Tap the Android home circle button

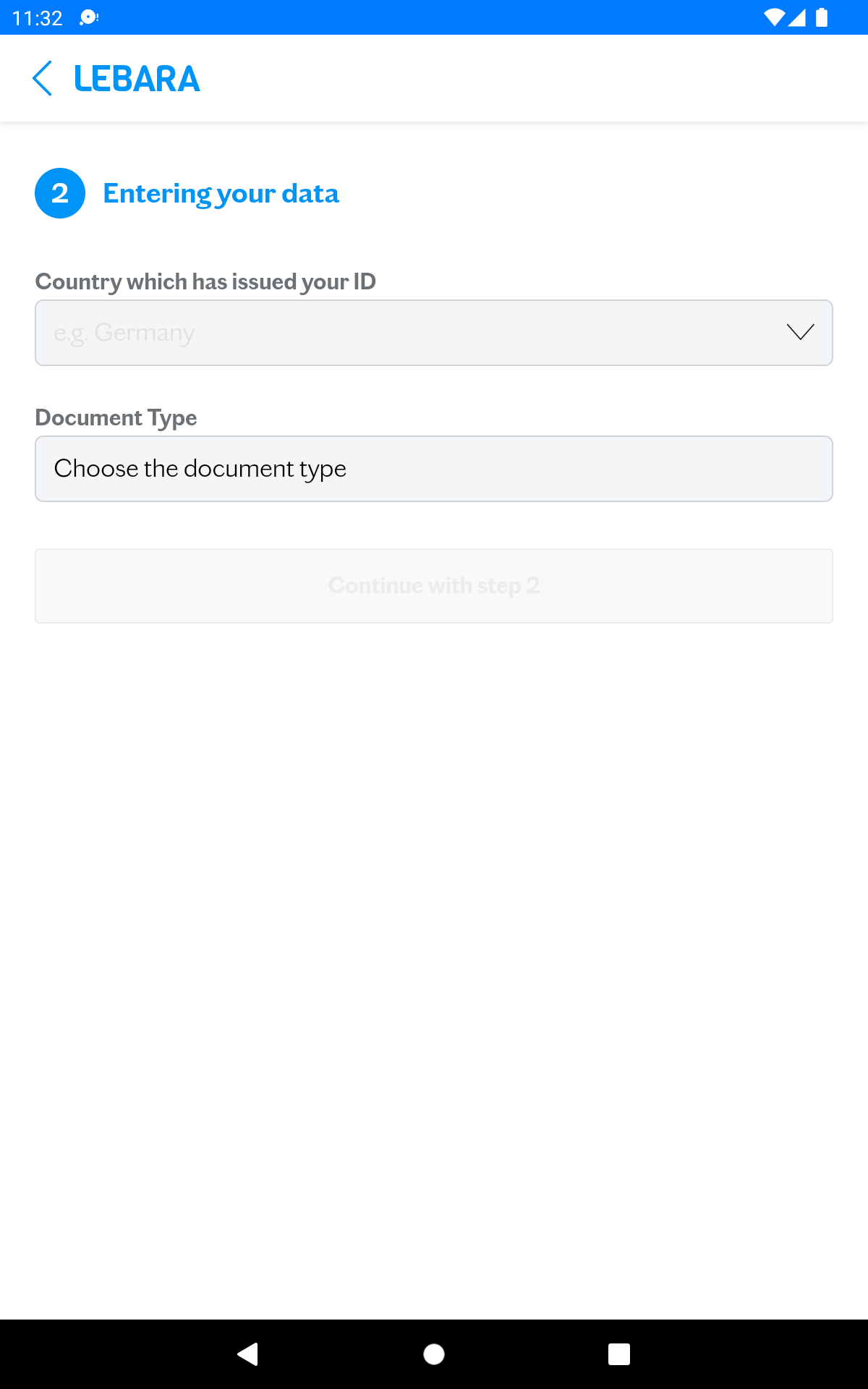(434, 1354)
